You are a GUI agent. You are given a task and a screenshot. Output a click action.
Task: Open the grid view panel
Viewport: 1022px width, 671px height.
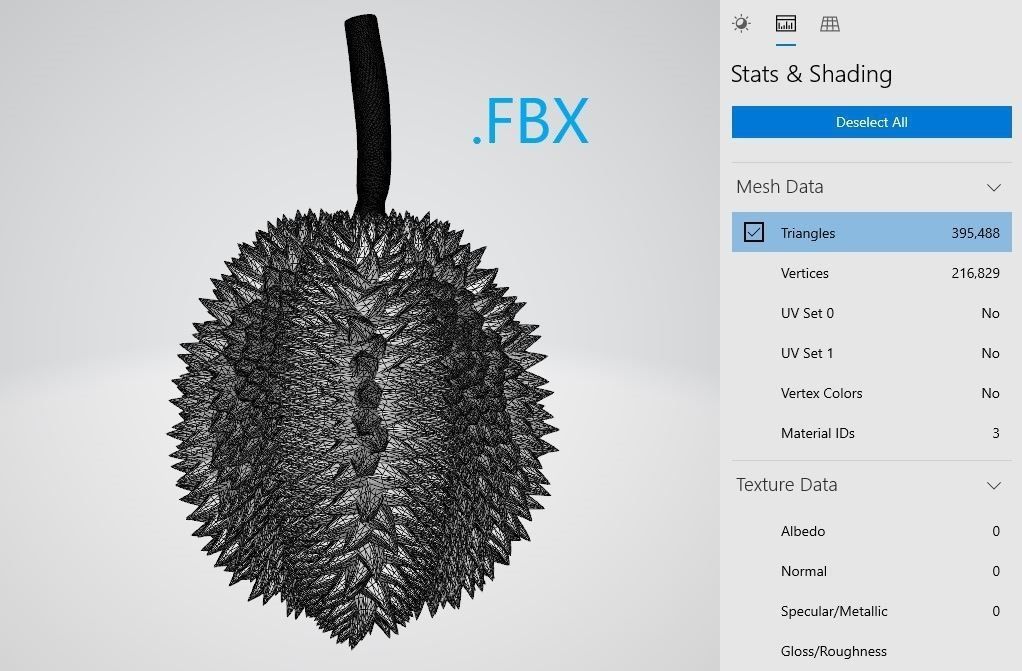831,23
